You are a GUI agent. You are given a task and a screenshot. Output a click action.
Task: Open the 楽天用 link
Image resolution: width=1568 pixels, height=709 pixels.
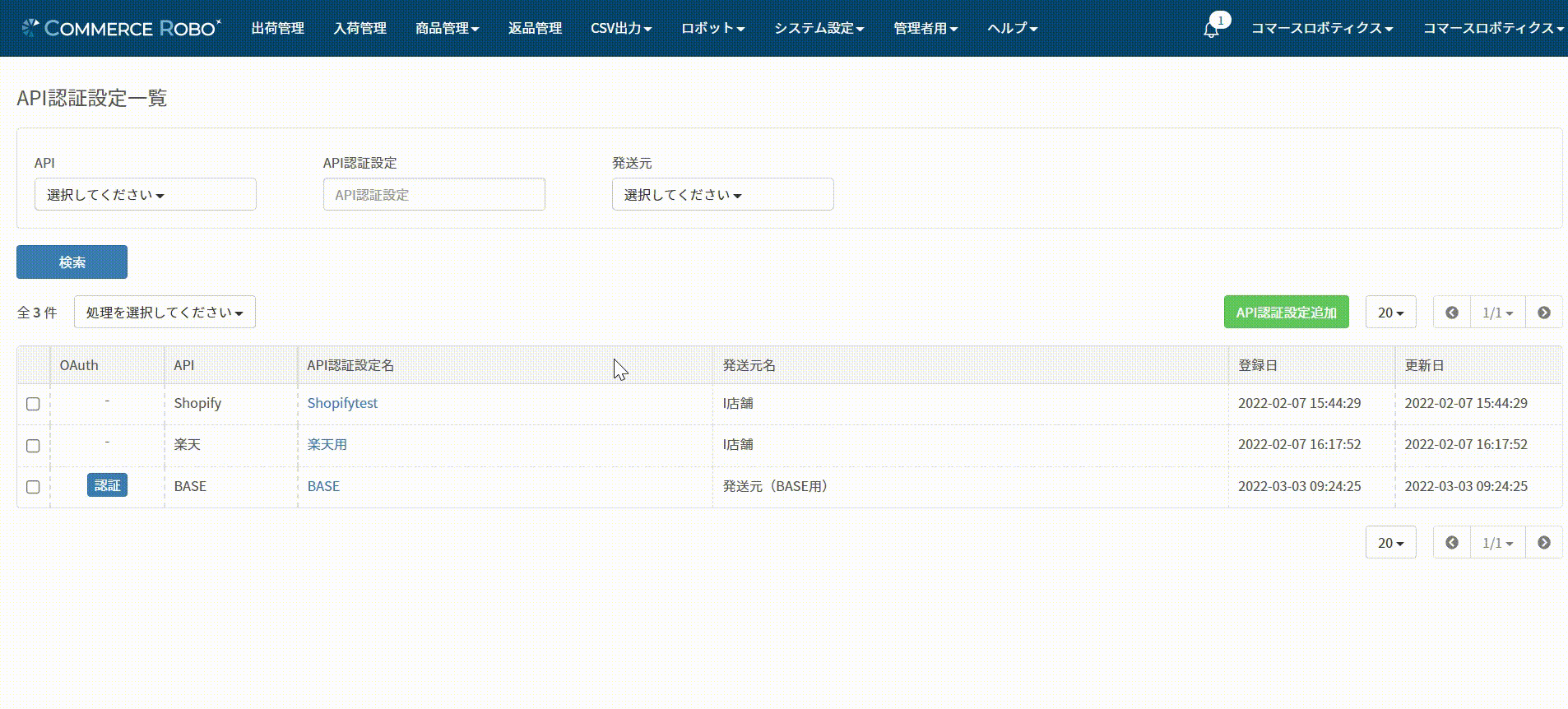coord(327,444)
